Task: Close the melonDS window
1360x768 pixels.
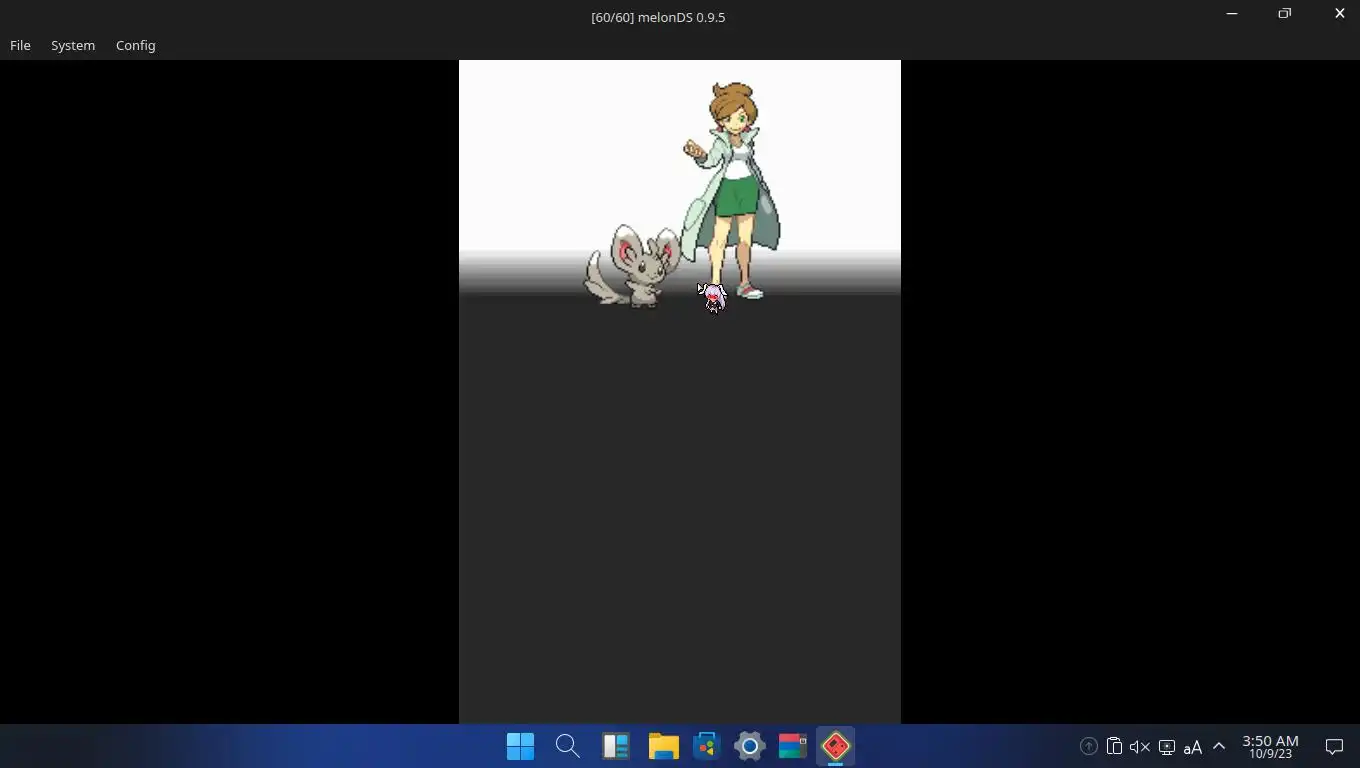Action: 1339,13
